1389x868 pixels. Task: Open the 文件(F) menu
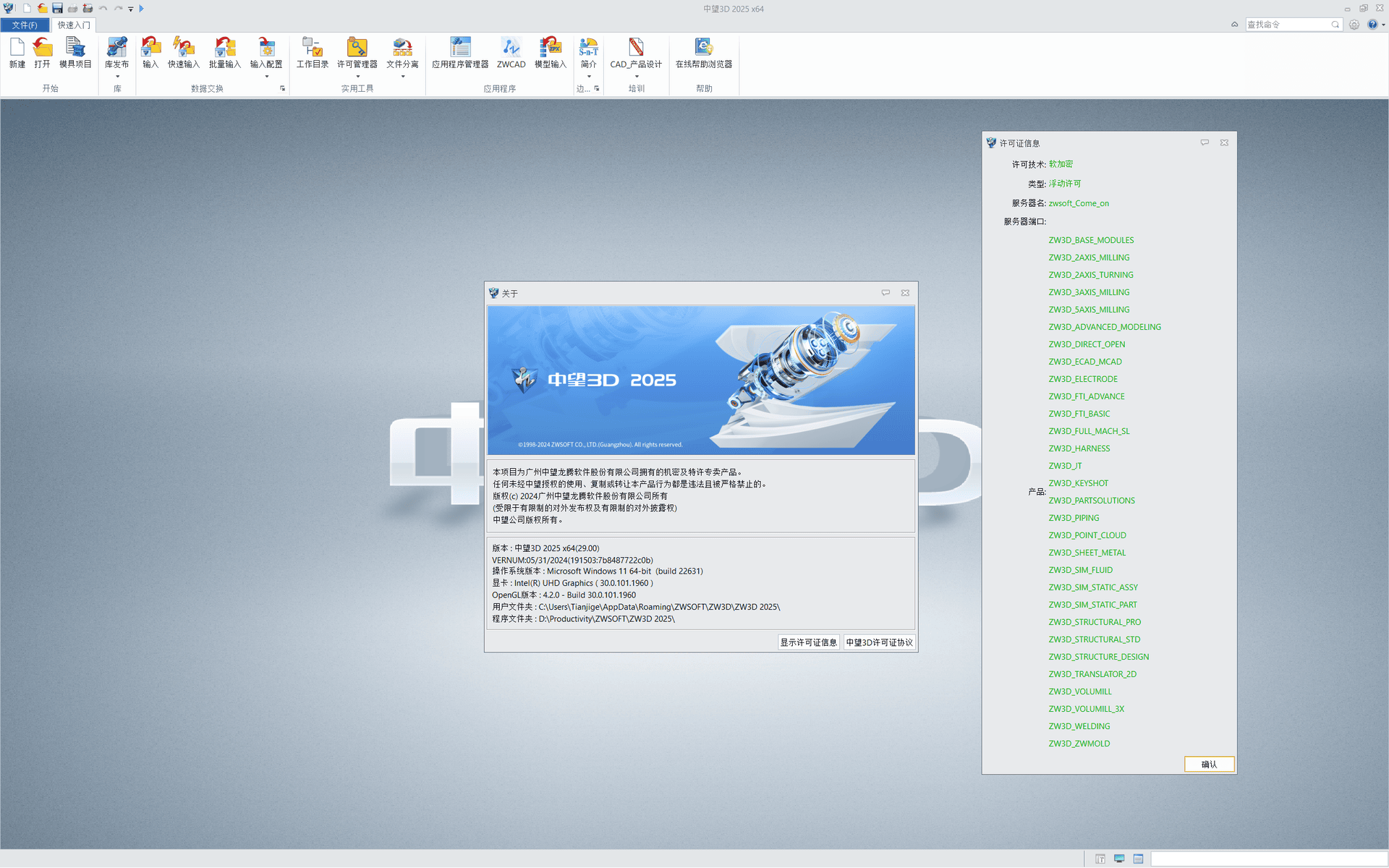tap(25, 25)
